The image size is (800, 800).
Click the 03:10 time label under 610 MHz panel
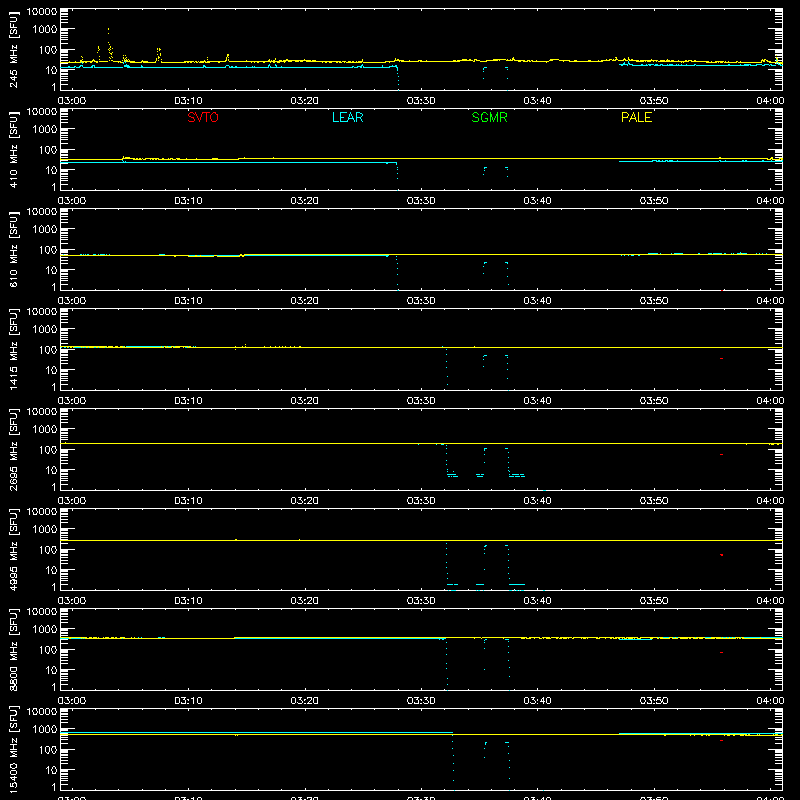[188, 301]
